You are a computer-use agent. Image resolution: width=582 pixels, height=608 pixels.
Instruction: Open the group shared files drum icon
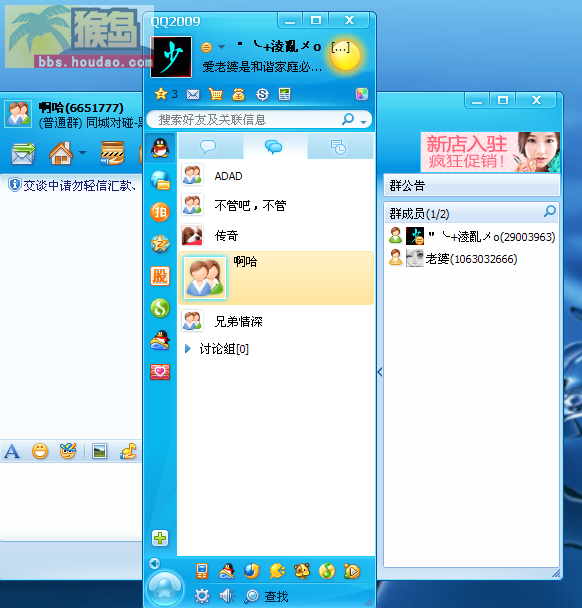tap(112, 153)
